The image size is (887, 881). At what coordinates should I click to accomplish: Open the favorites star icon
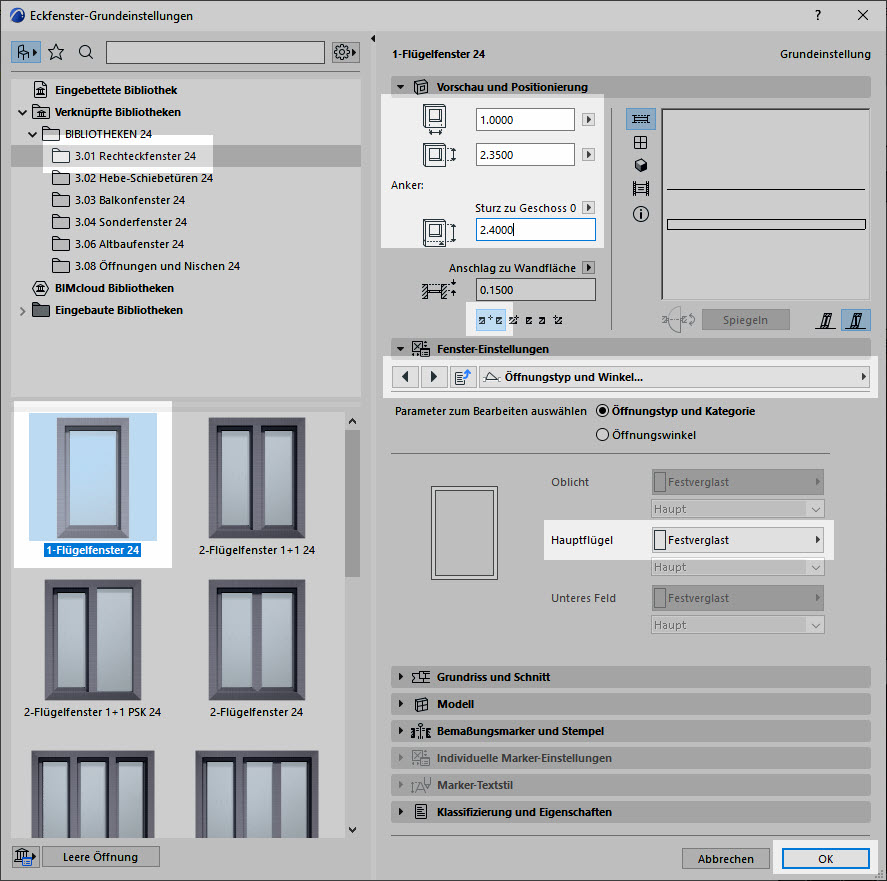(57, 52)
